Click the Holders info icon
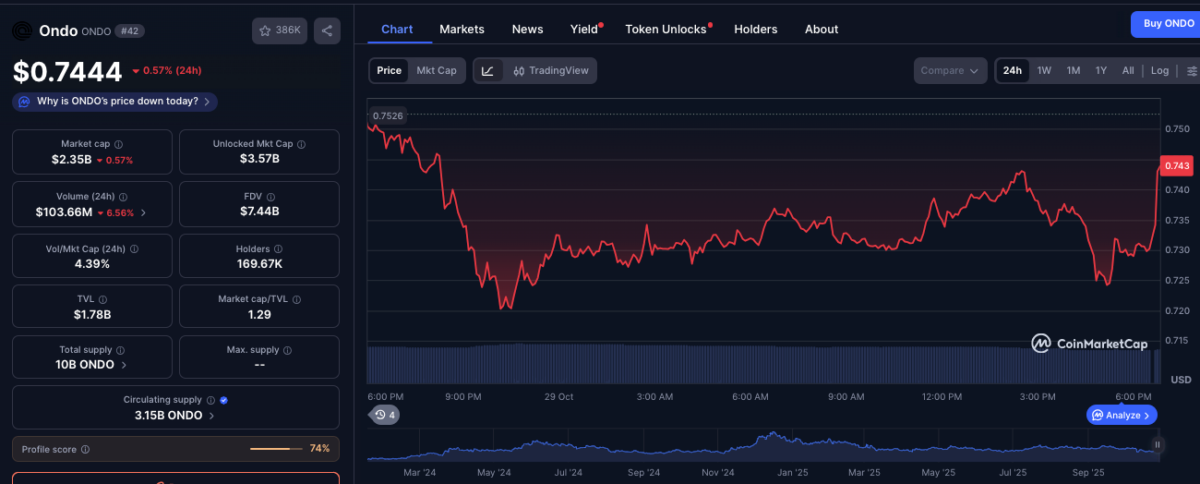 point(277,249)
